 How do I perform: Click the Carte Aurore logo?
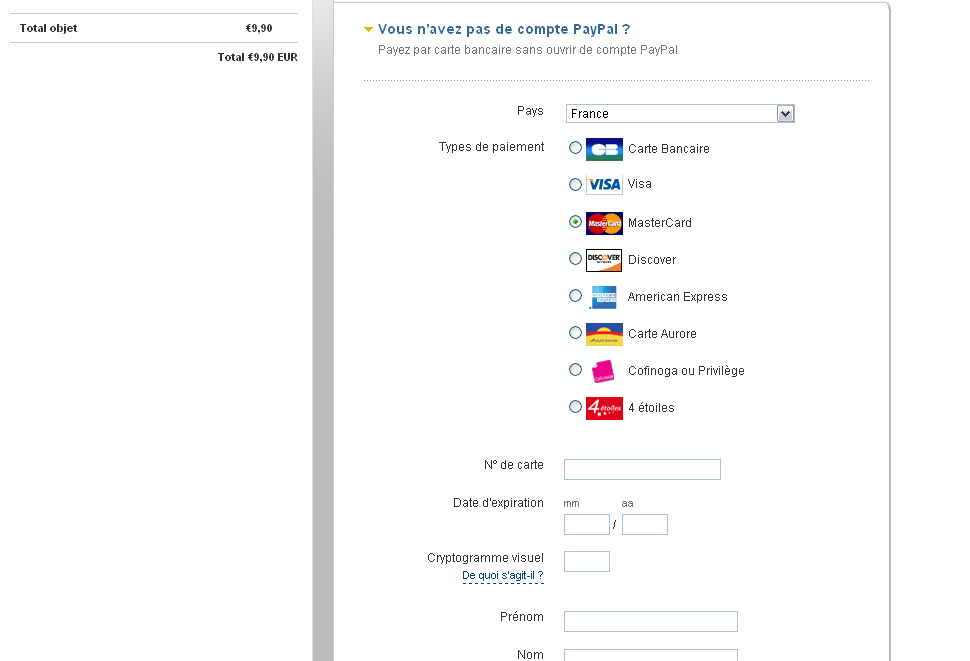pyautogui.click(x=604, y=334)
